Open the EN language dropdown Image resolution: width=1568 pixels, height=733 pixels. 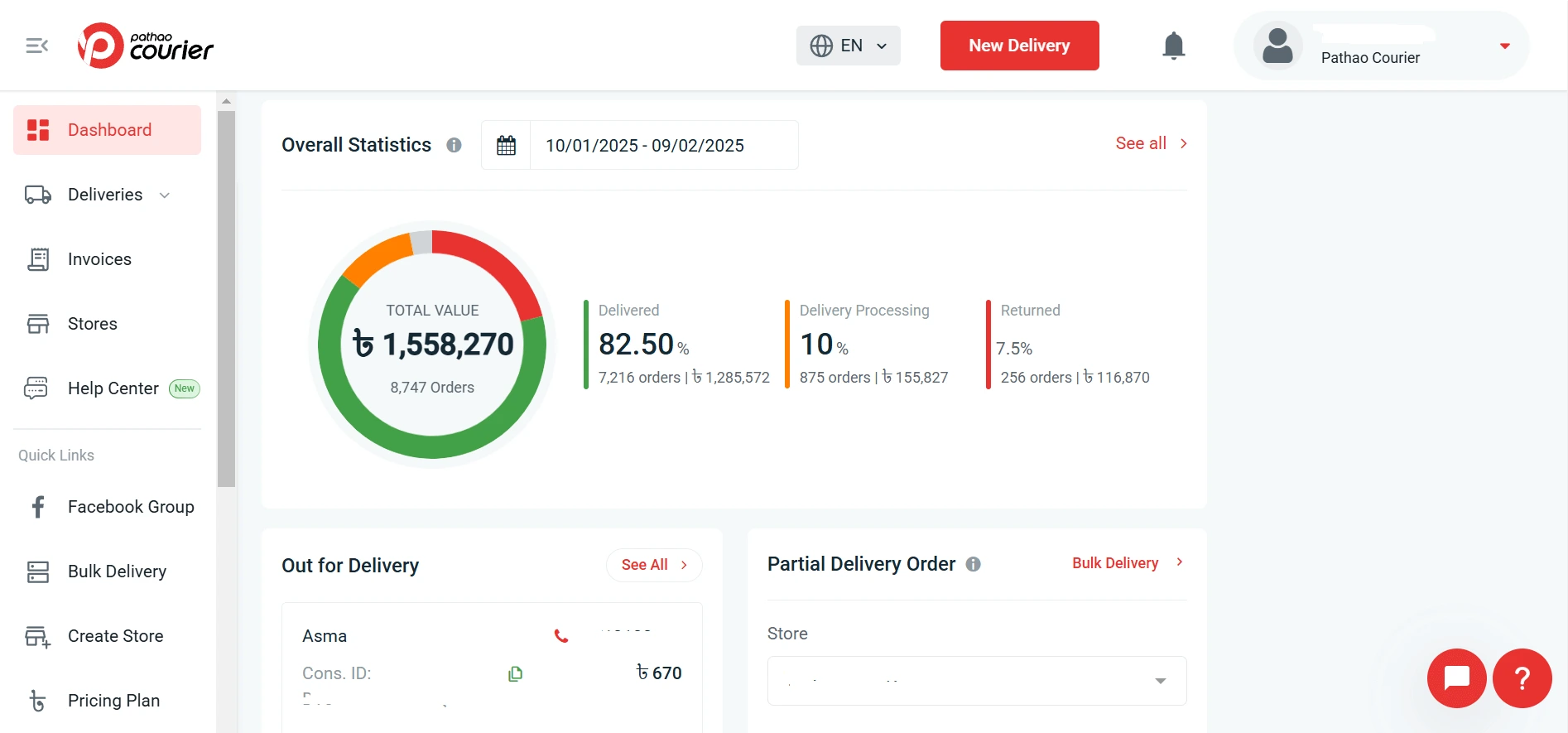tap(848, 46)
